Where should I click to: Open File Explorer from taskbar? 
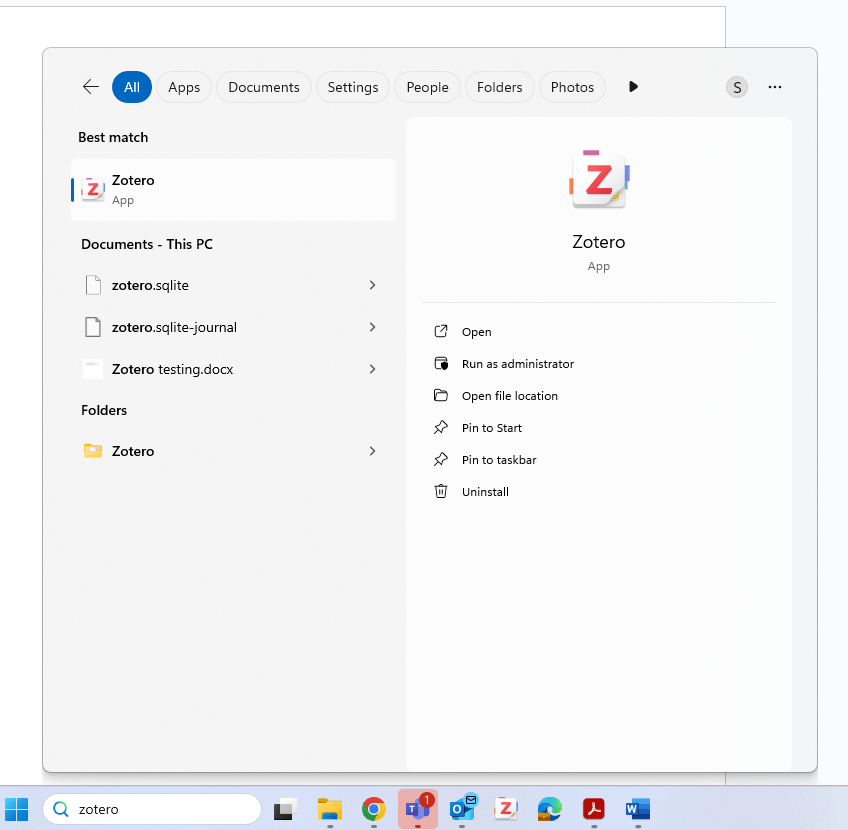[330, 809]
